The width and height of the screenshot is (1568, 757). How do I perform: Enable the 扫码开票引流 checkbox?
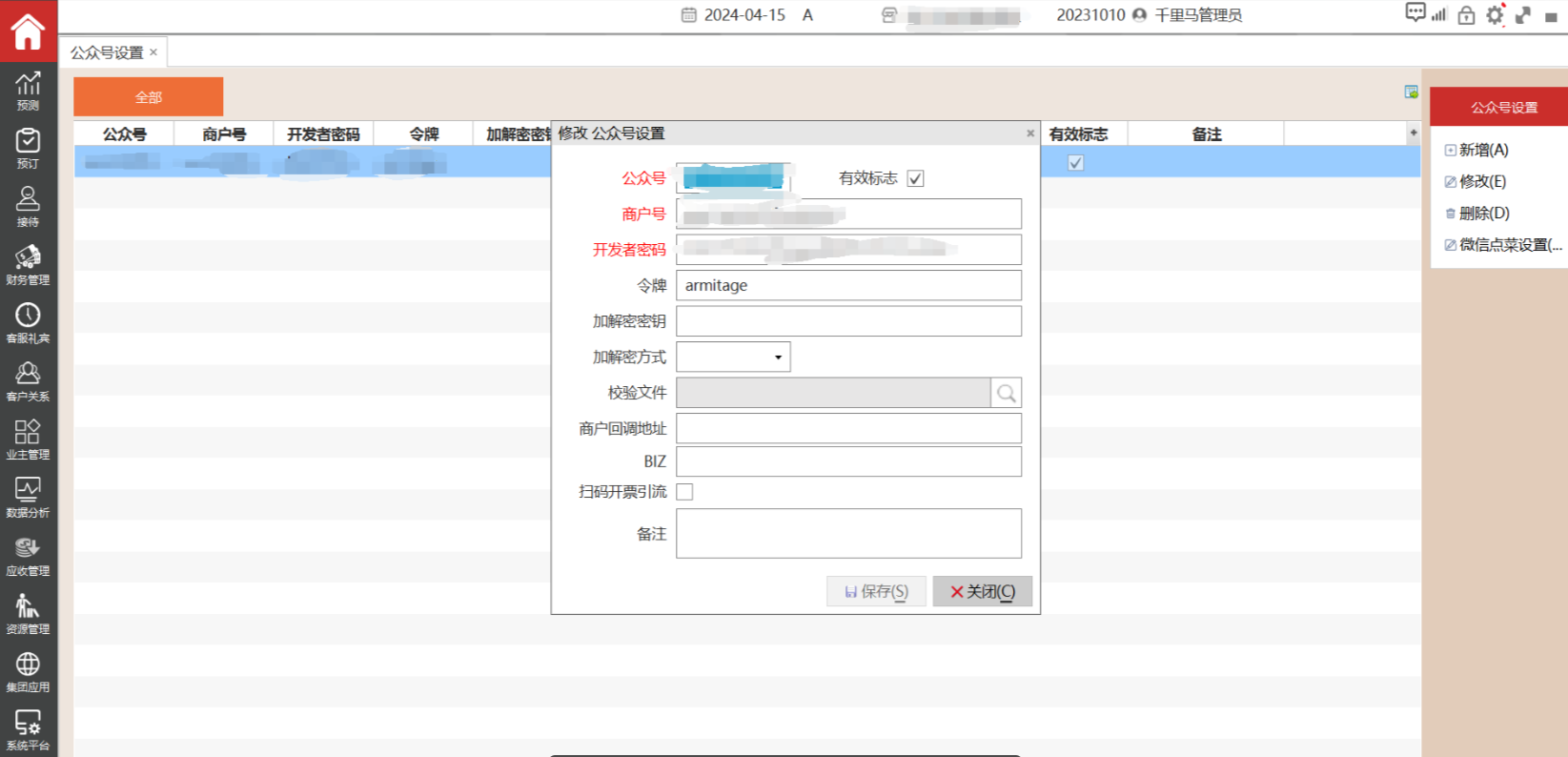pos(684,492)
